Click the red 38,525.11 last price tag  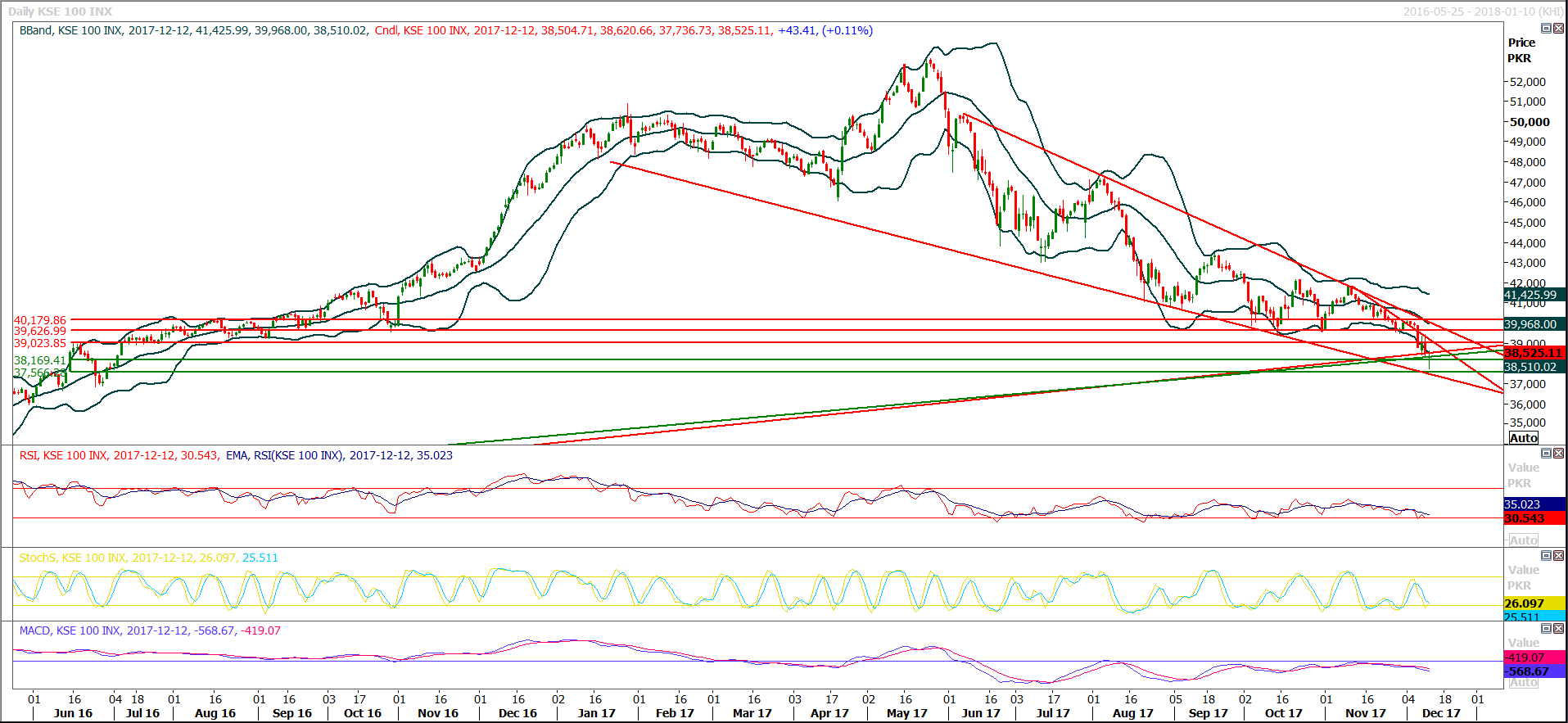pos(1534,353)
